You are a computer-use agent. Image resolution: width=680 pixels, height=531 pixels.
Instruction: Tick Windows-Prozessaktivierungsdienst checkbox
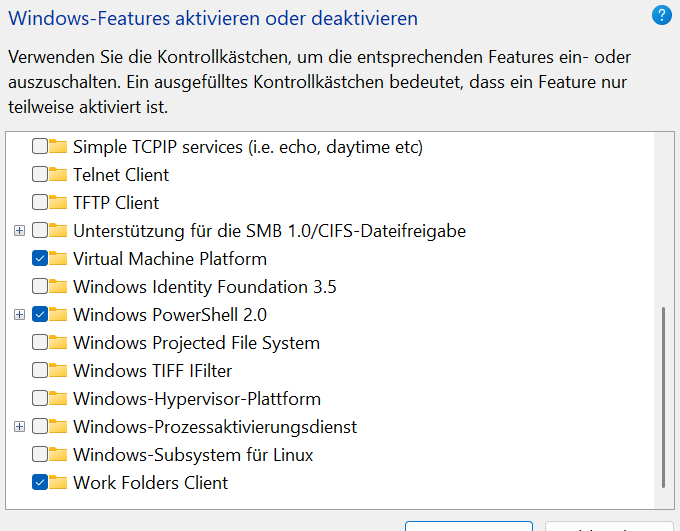[x=39, y=426]
